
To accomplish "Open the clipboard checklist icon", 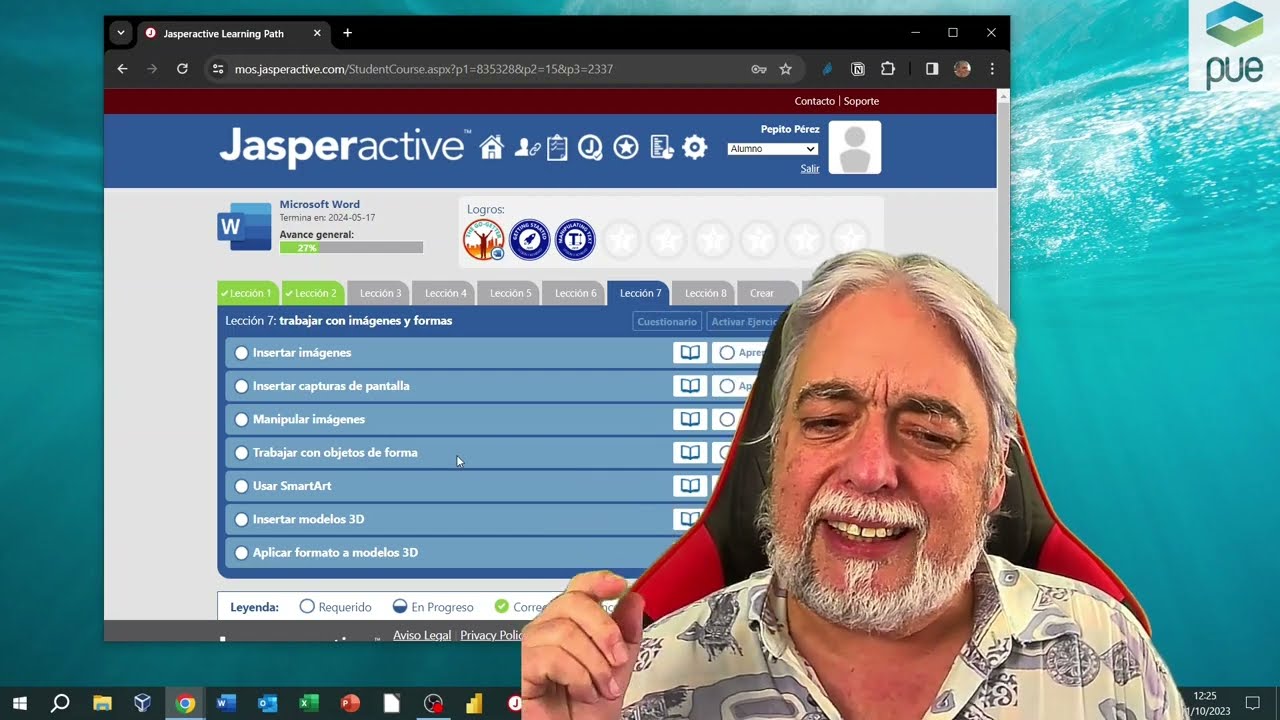I will (x=557, y=148).
